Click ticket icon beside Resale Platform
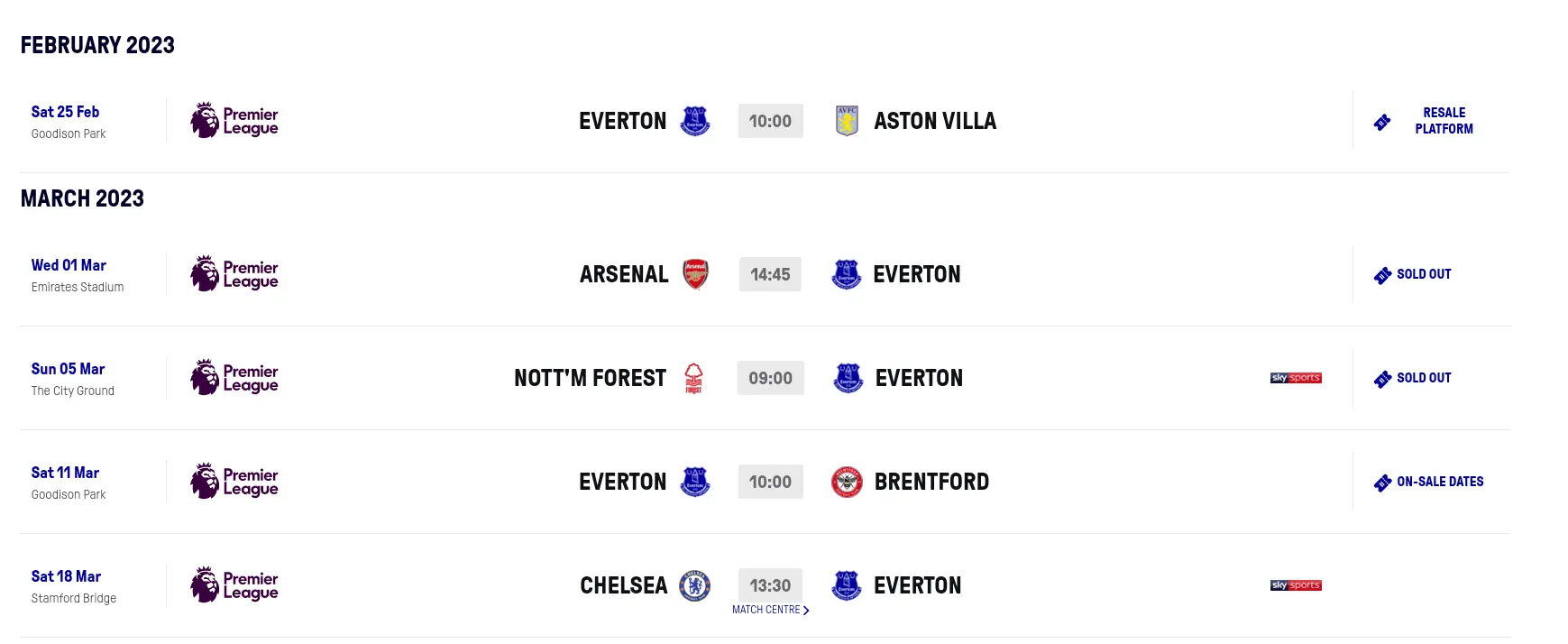Screen dimensions: 1568x644 1382,122
